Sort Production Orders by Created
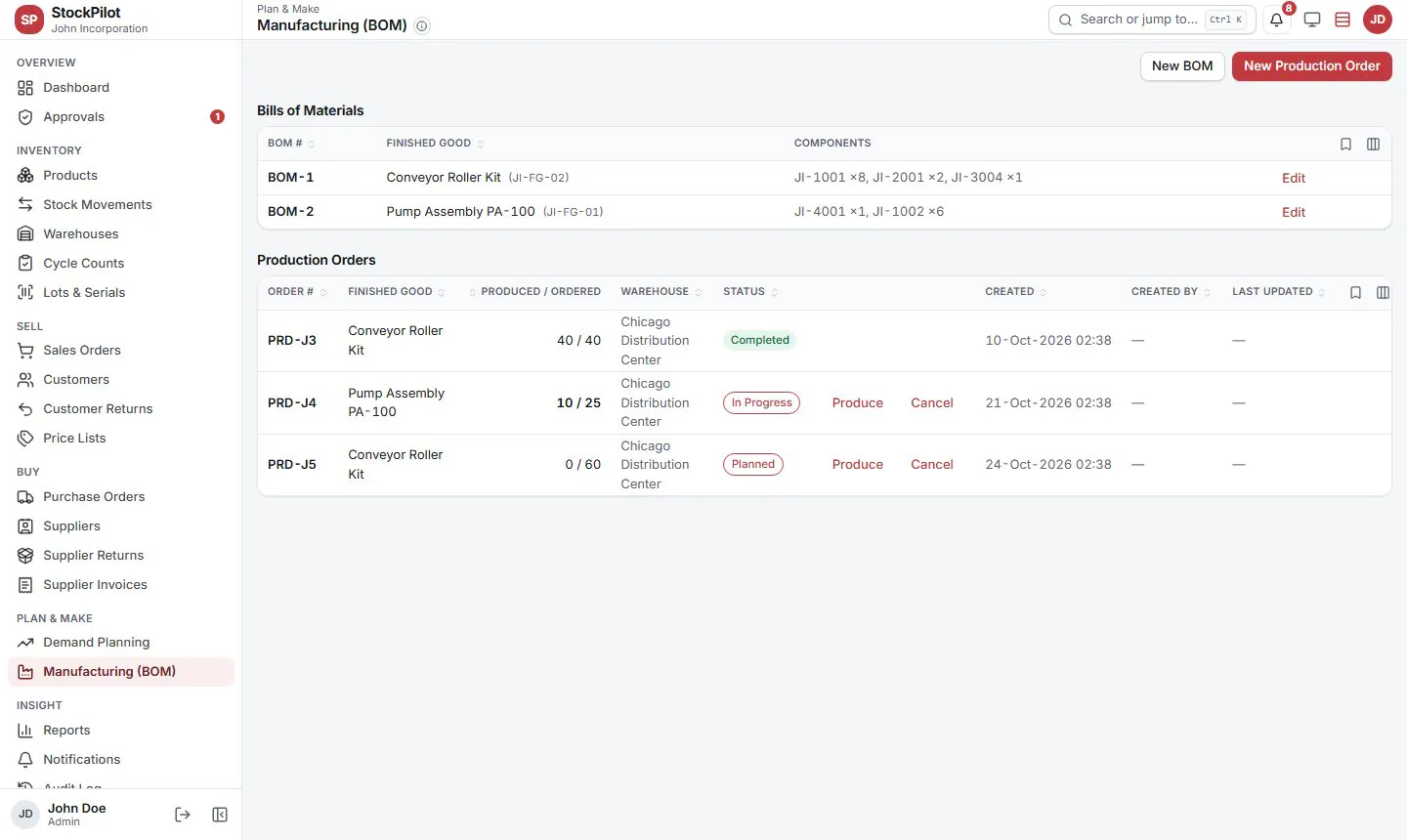The width and height of the screenshot is (1407, 840). point(1016,292)
